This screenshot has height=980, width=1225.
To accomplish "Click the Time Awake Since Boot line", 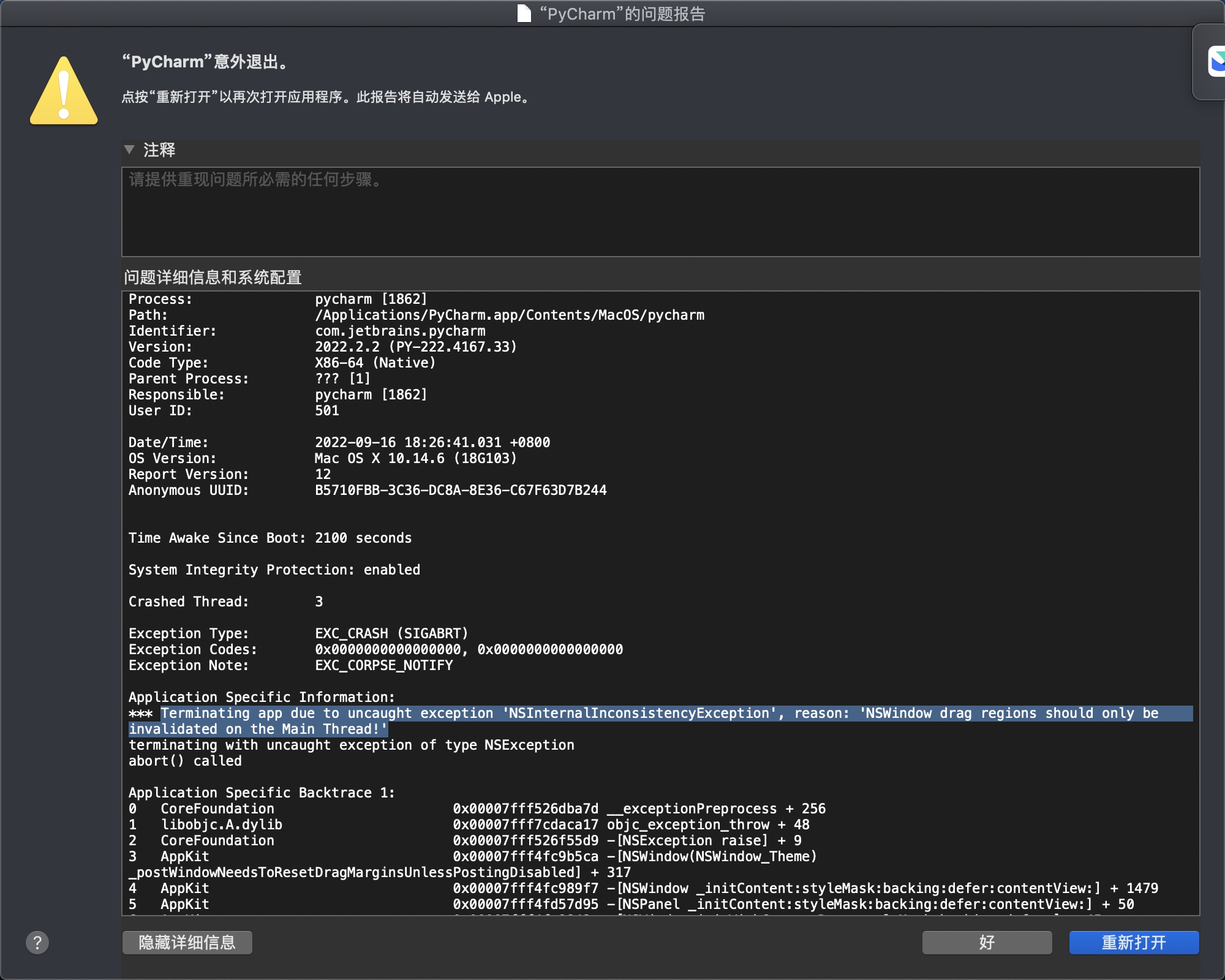I will click(270, 538).
